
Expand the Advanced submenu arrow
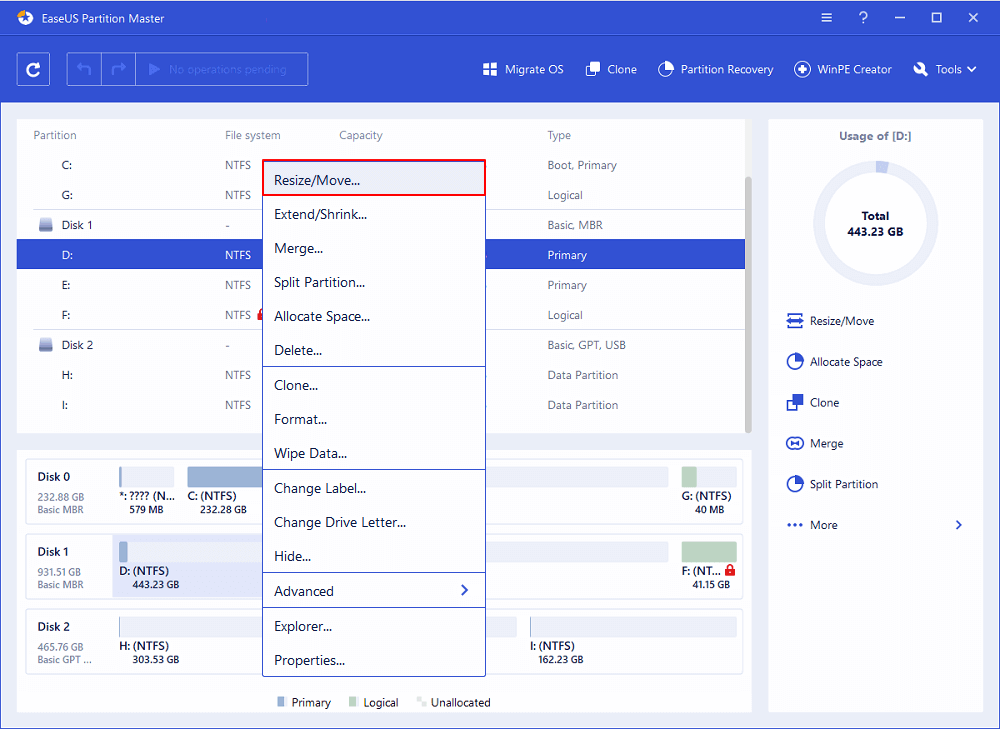(x=464, y=591)
